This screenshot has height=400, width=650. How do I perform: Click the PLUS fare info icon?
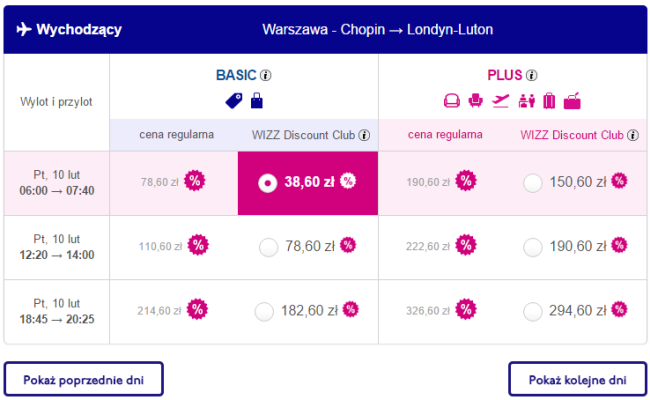point(532,75)
